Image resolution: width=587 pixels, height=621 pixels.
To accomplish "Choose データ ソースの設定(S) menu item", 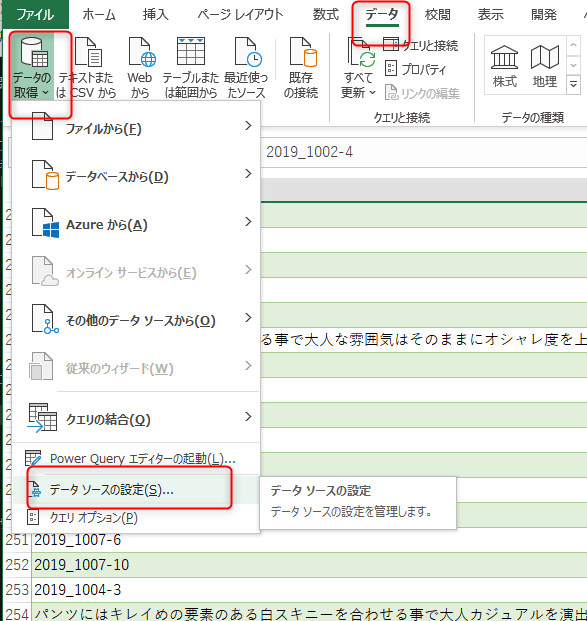I will coord(136,490).
